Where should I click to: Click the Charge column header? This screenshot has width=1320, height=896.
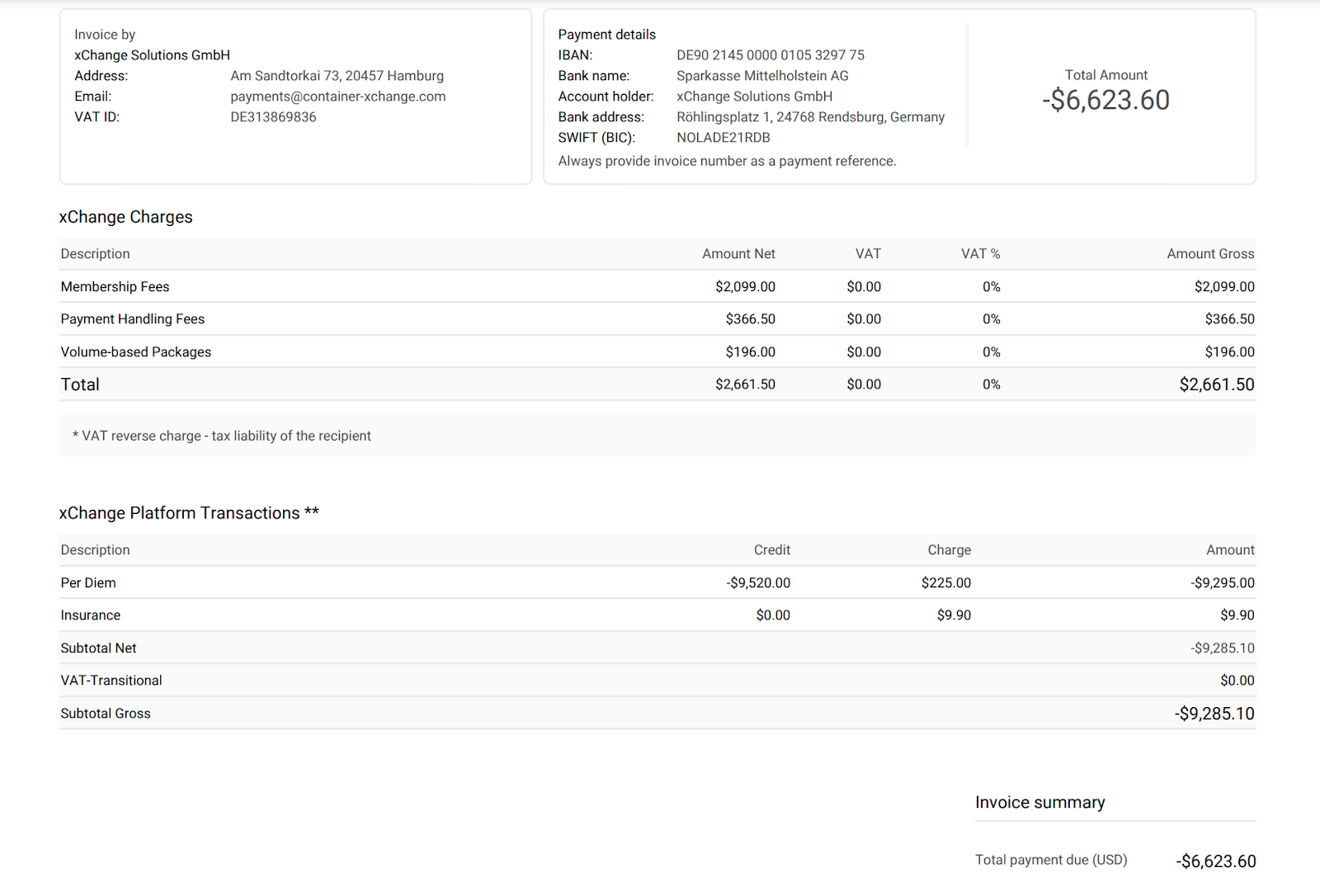pyautogui.click(x=949, y=550)
